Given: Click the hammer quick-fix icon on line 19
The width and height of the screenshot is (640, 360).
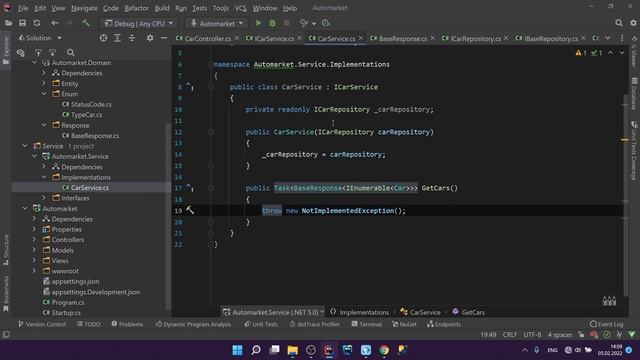Looking at the screenshot, I should click(x=190, y=210).
